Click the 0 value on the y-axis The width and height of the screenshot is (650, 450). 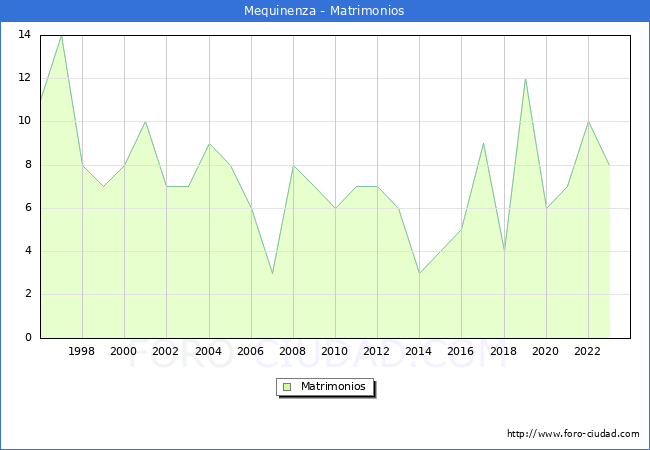[28, 338]
